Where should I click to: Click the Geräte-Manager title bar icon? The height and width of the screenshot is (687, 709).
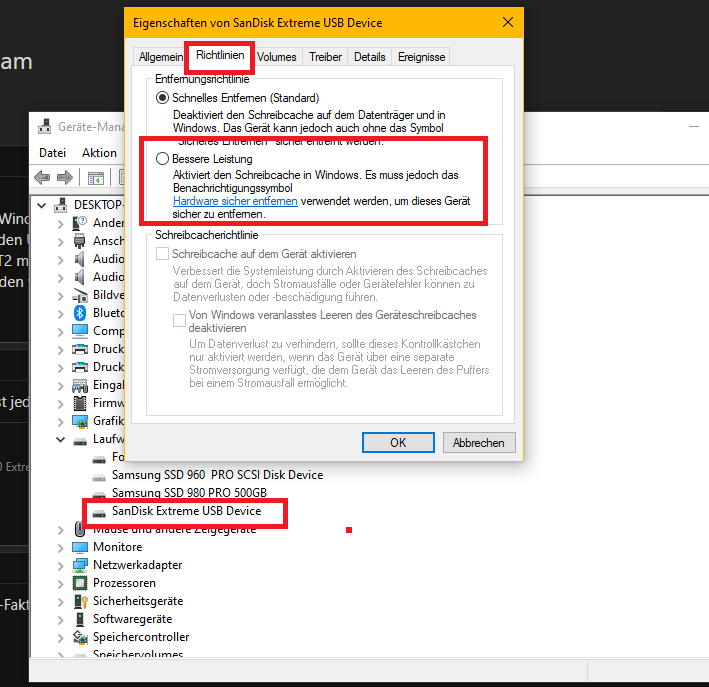coord(44,126)
